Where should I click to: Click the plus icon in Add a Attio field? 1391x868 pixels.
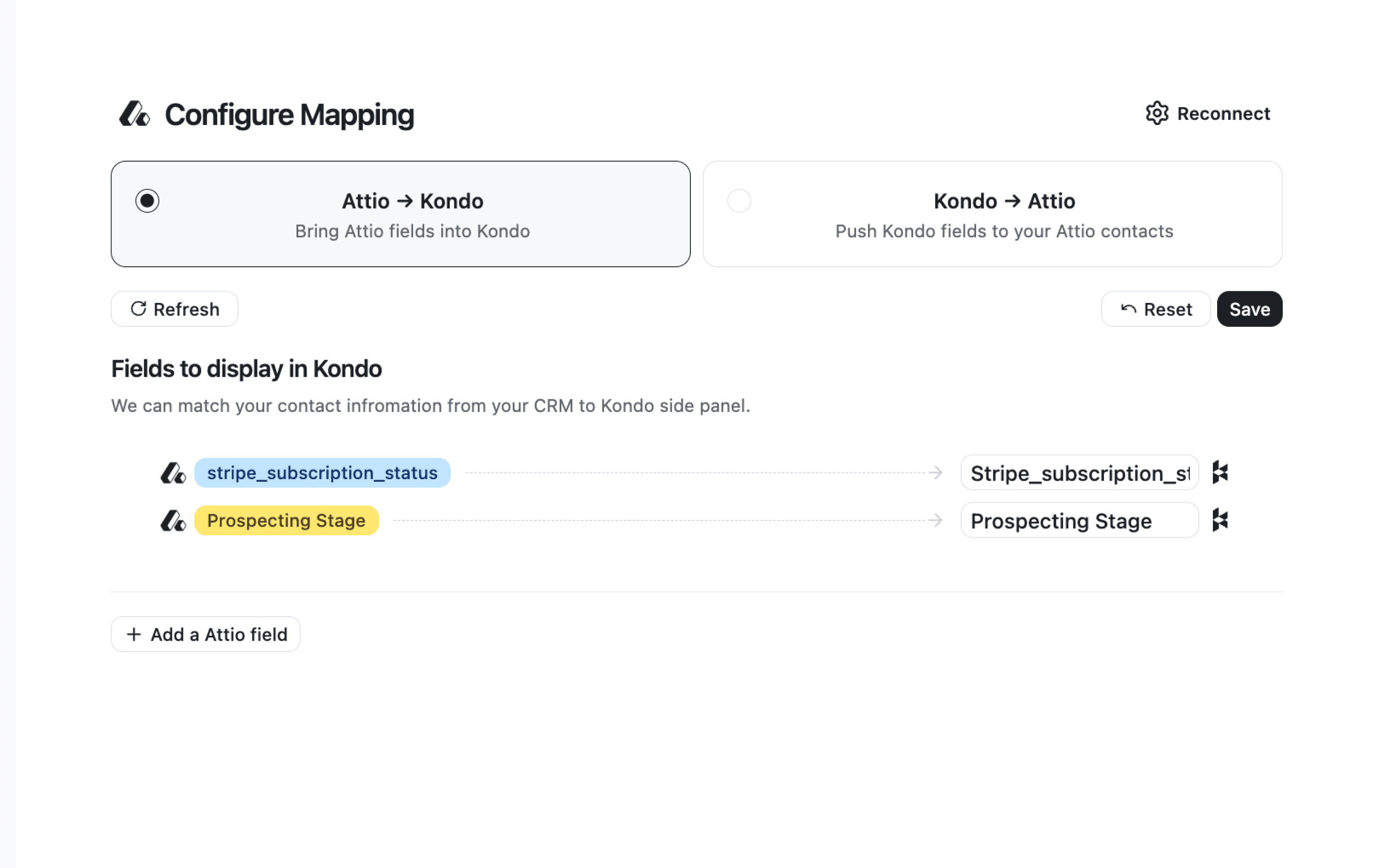134,634
